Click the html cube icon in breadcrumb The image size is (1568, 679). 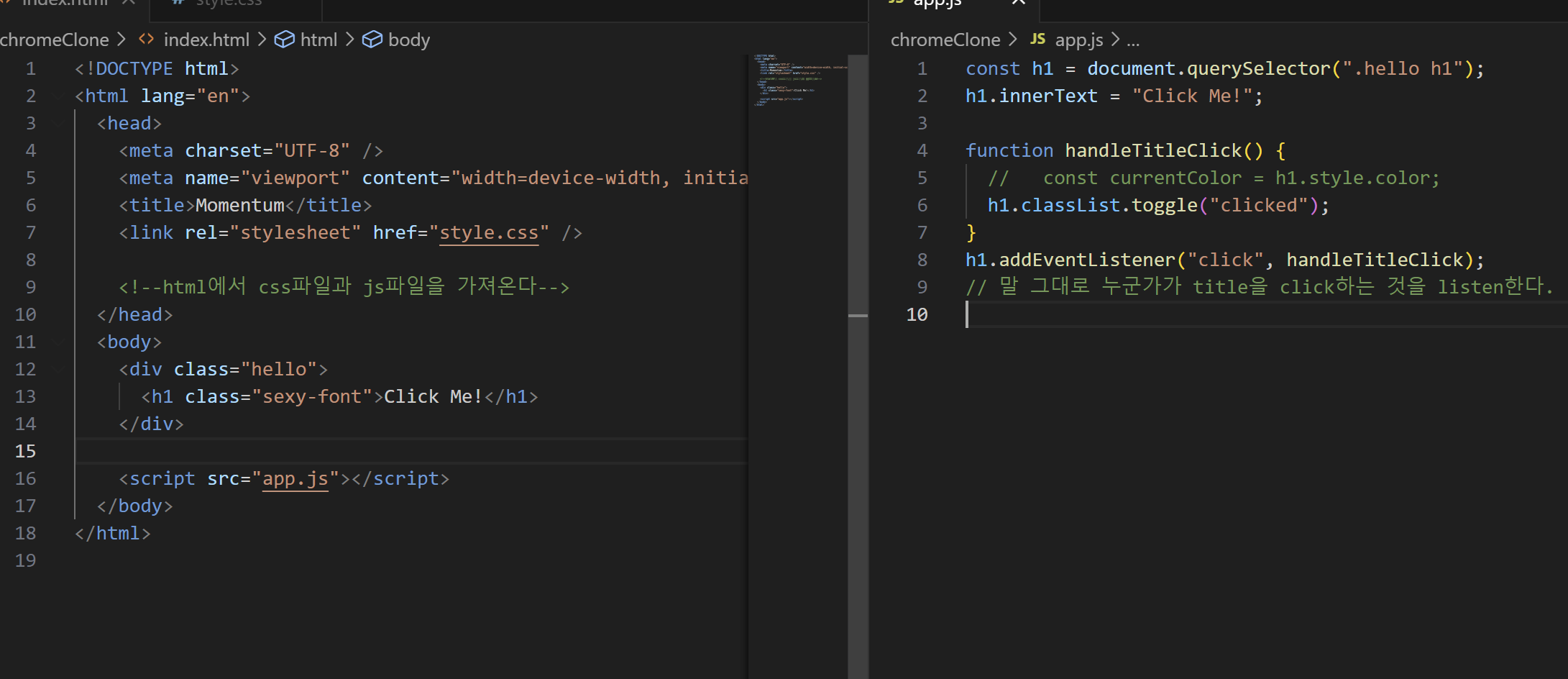point(285,40)
